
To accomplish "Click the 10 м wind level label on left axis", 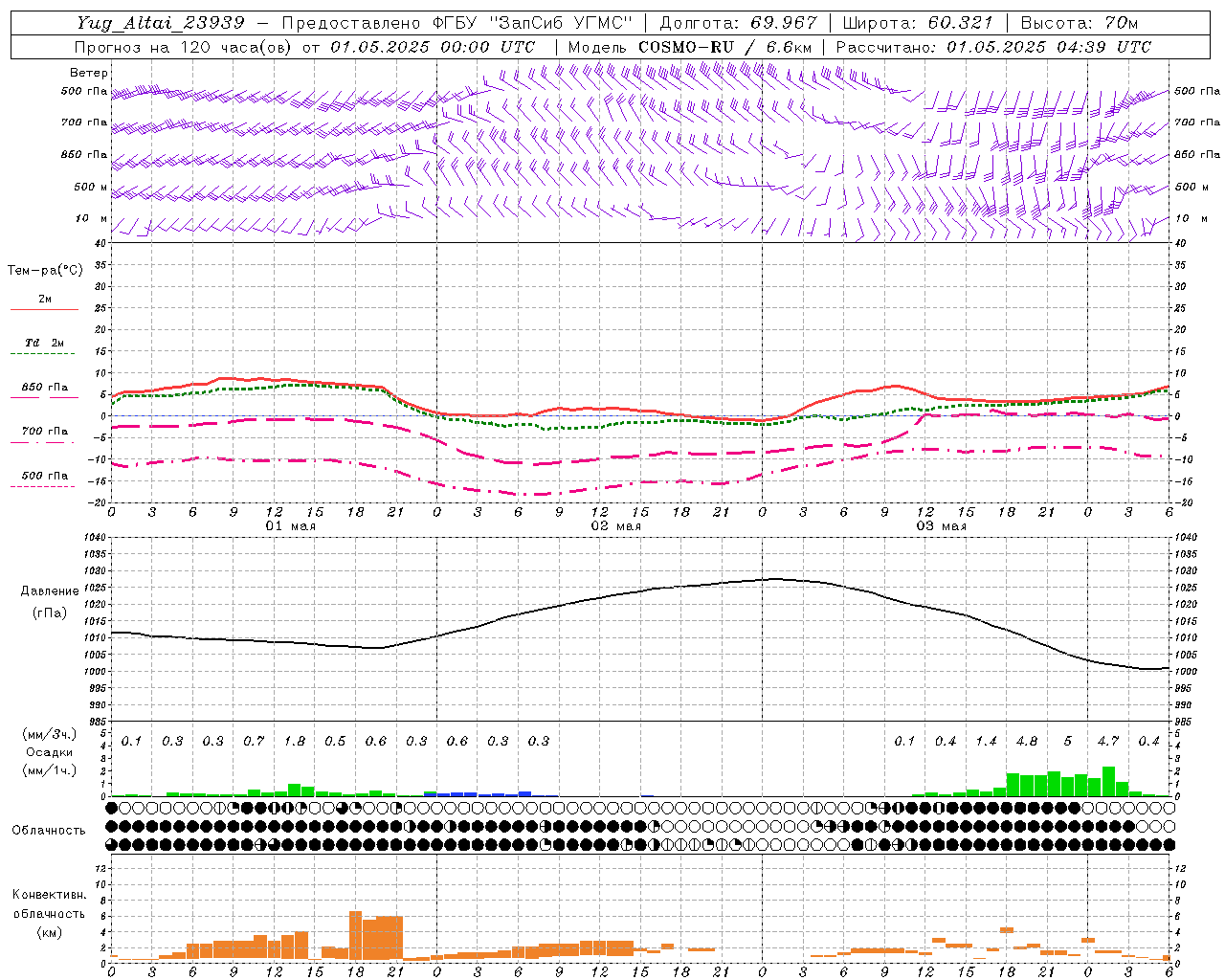I will (93, 219).
